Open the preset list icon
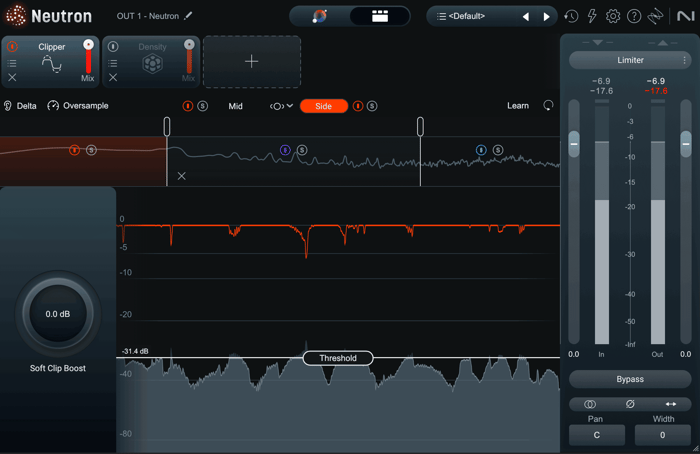Viewport: 700px width, 454px height. [x=441, y=17]
